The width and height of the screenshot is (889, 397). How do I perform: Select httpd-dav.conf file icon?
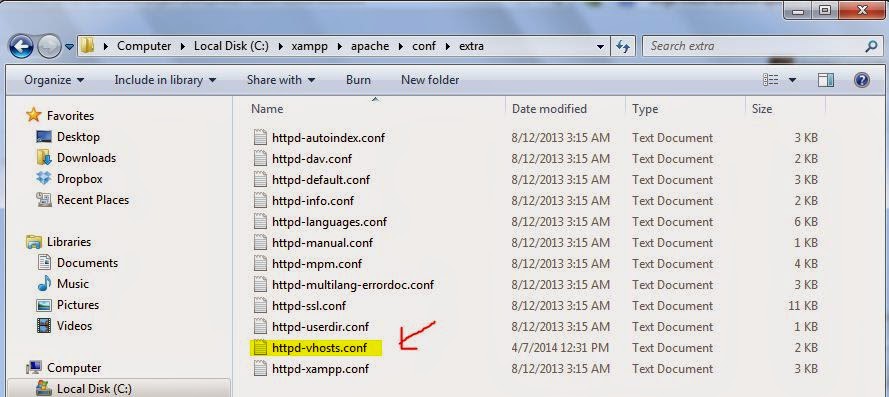click(x=260, y=159)
